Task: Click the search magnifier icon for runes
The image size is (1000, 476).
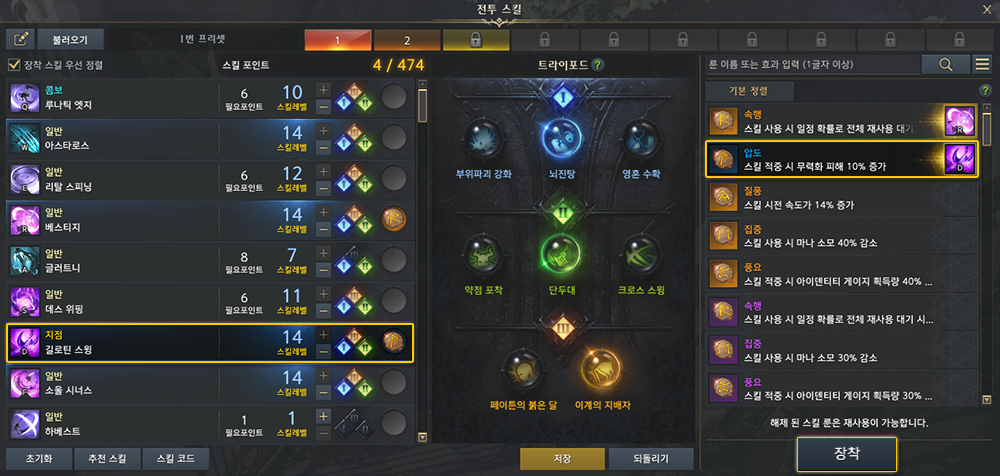Action: [x=945, y=64]
